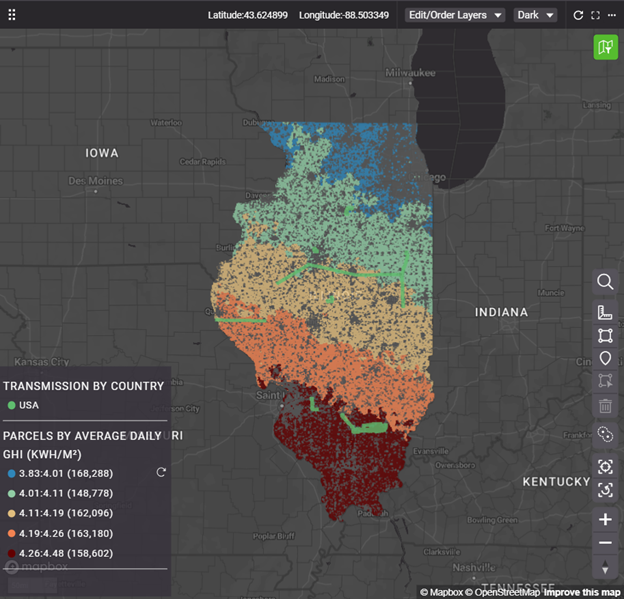The image size is (624, 599).
Task: Click the green map filter icon
Action: [605, 47]
